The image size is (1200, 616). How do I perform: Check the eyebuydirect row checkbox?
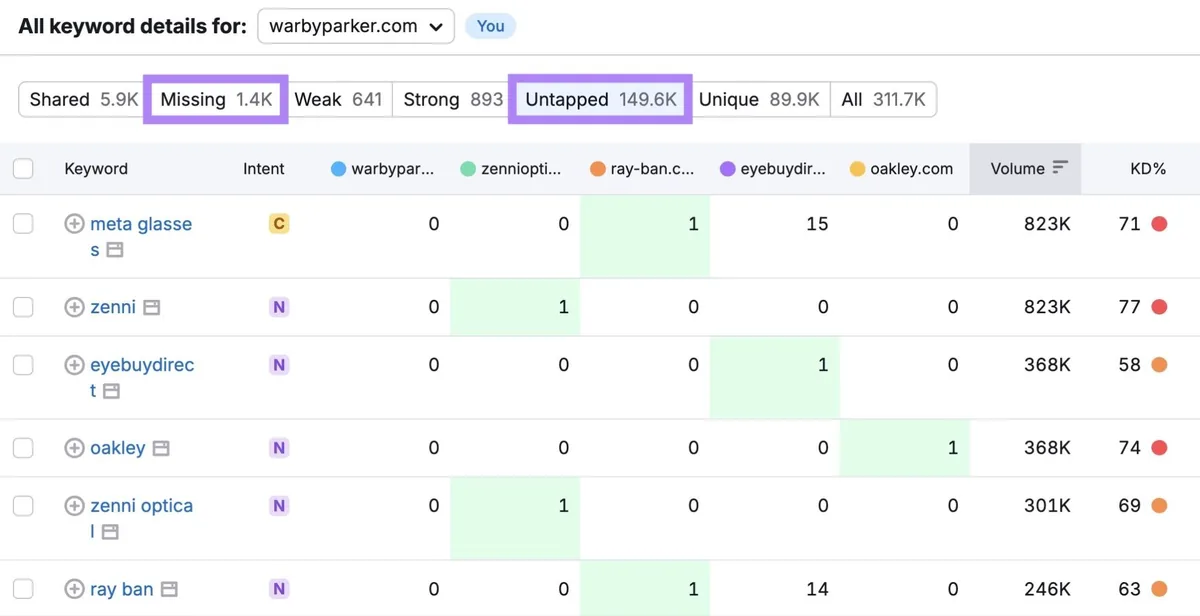(23, 365)
